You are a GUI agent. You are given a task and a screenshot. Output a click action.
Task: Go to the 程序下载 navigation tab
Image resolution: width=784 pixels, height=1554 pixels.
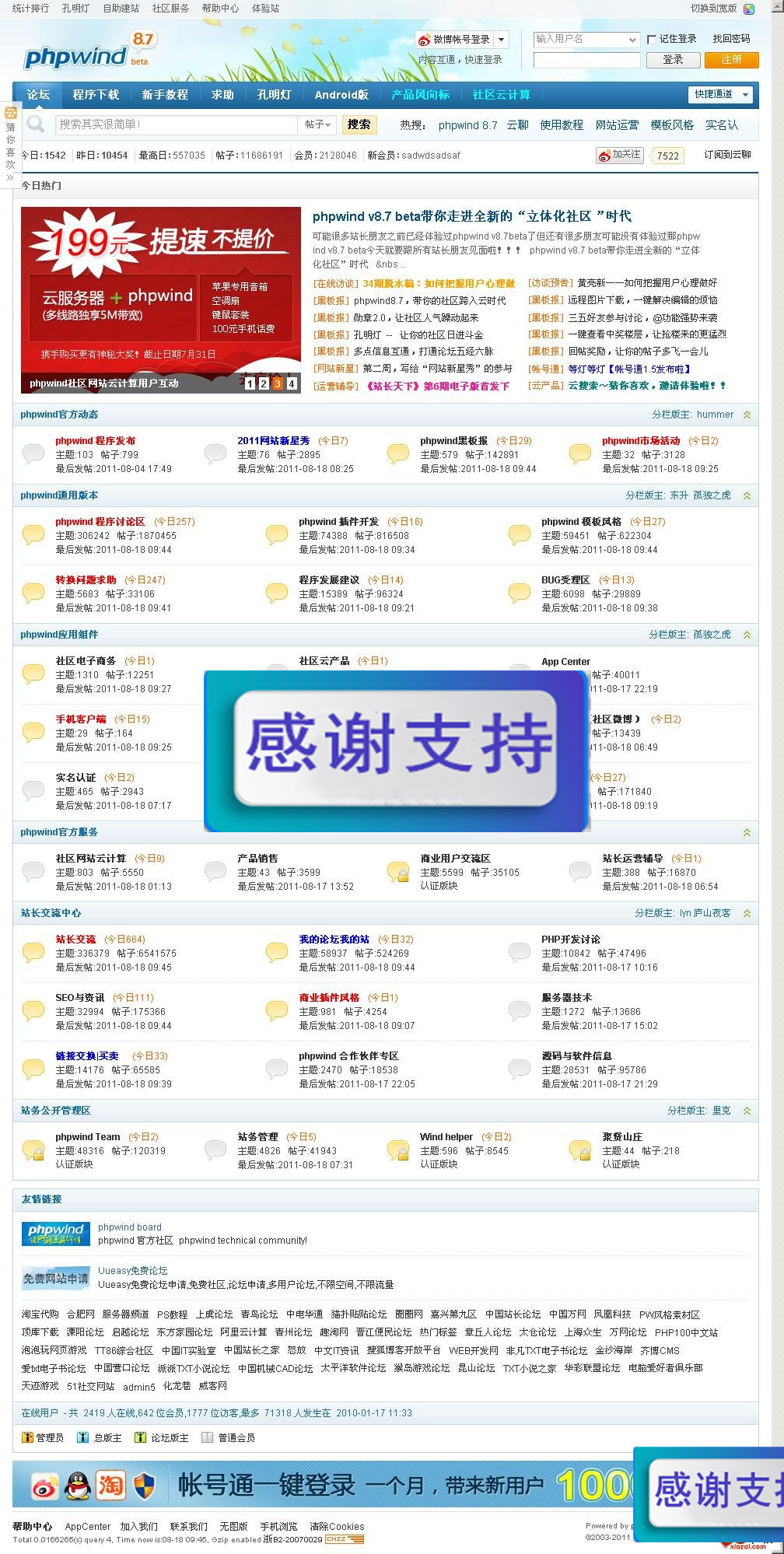click(96, 95)
